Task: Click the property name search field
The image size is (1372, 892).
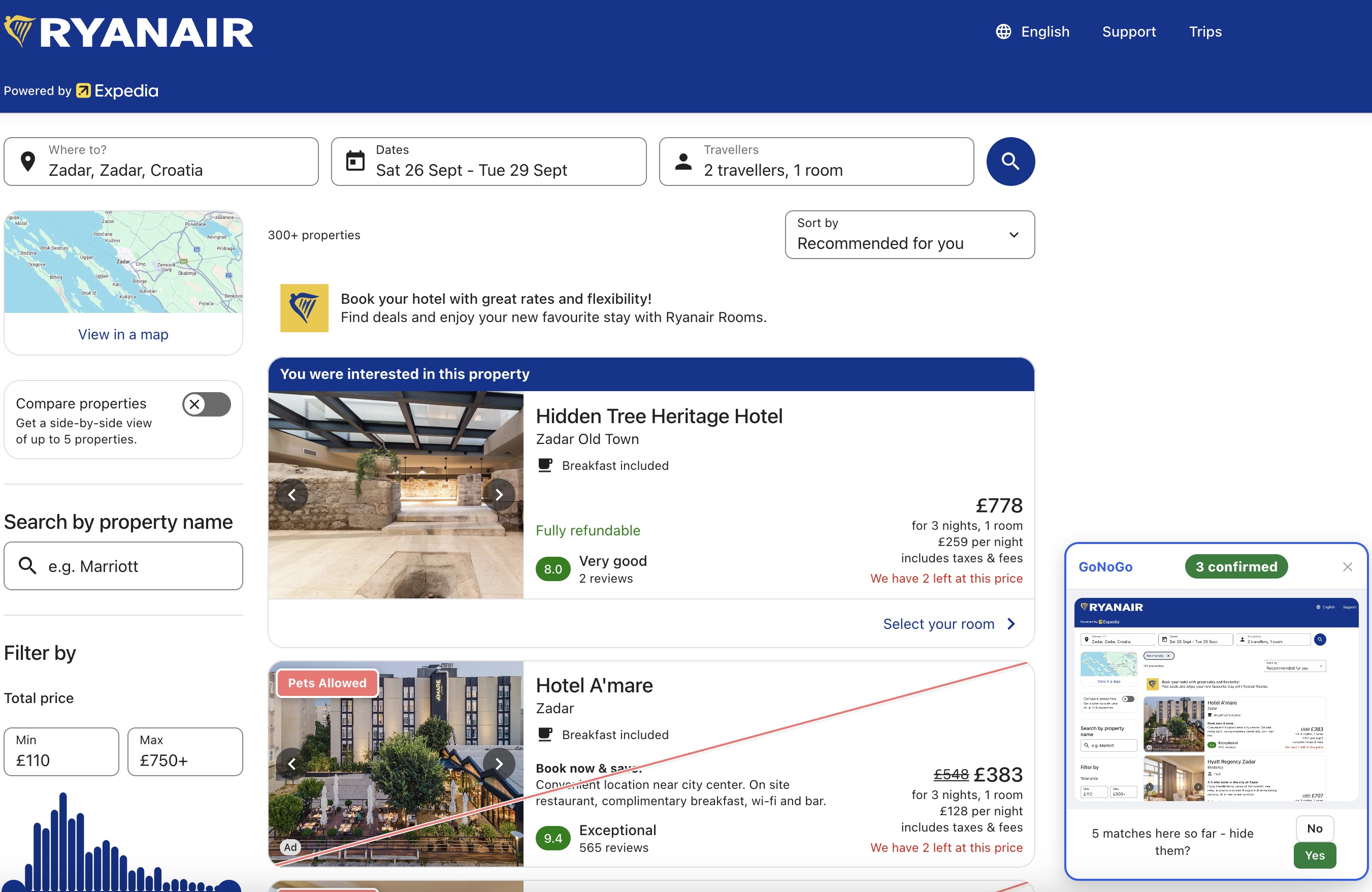Action: click(123, 566)
